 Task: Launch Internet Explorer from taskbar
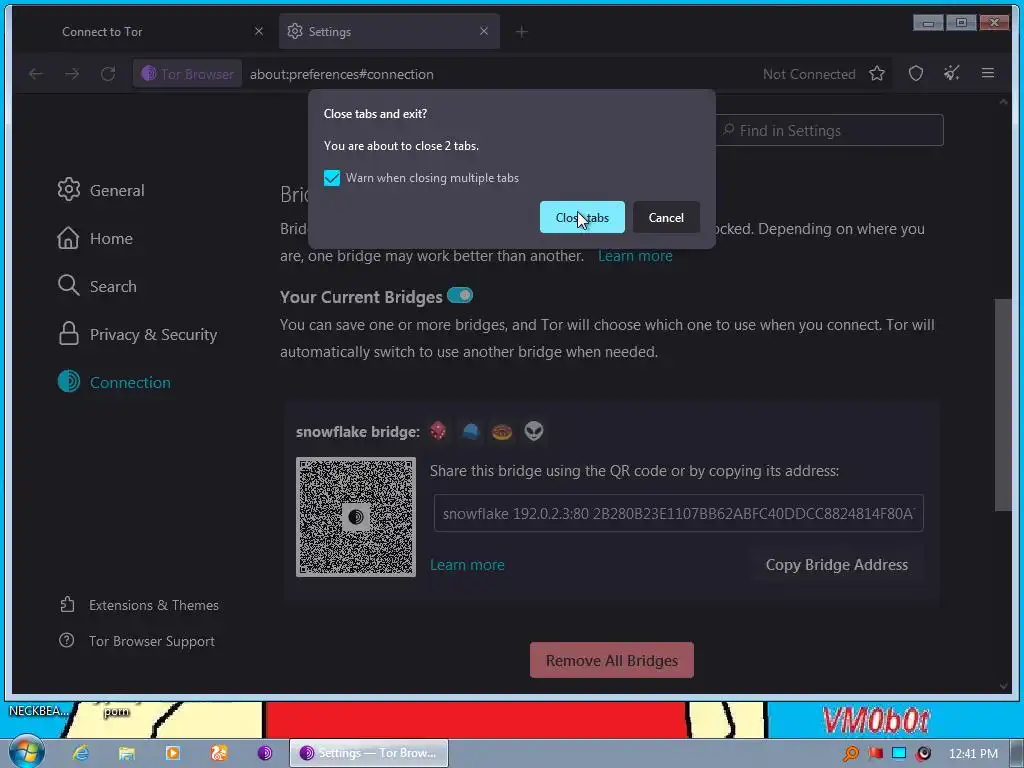81,753
